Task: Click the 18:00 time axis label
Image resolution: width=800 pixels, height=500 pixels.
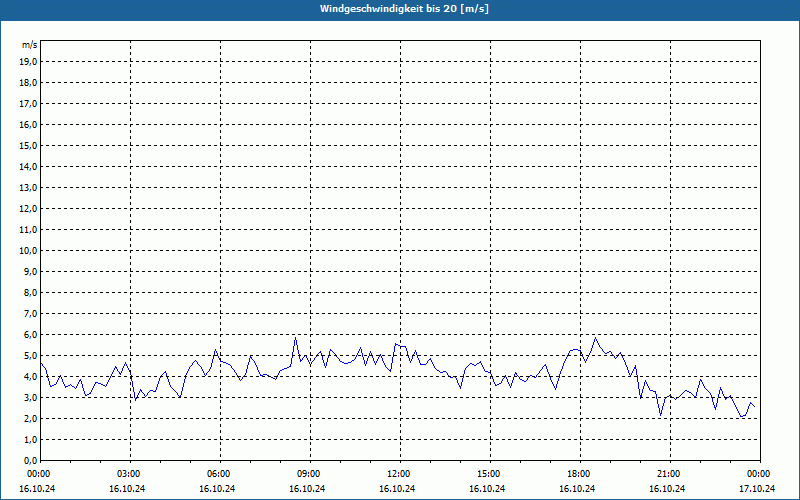Action: 581,474
